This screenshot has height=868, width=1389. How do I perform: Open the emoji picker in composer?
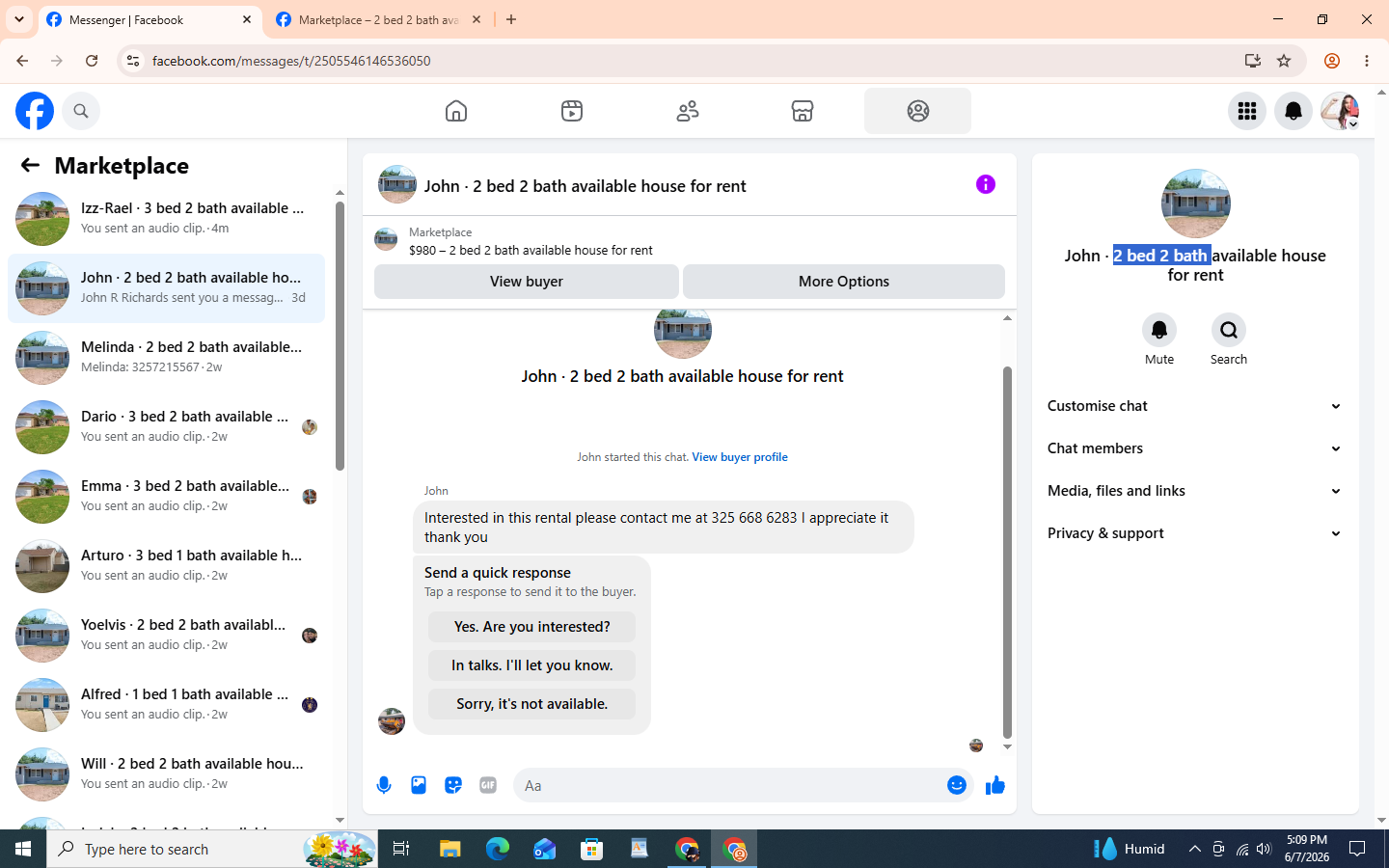click(x=957, y=785)
